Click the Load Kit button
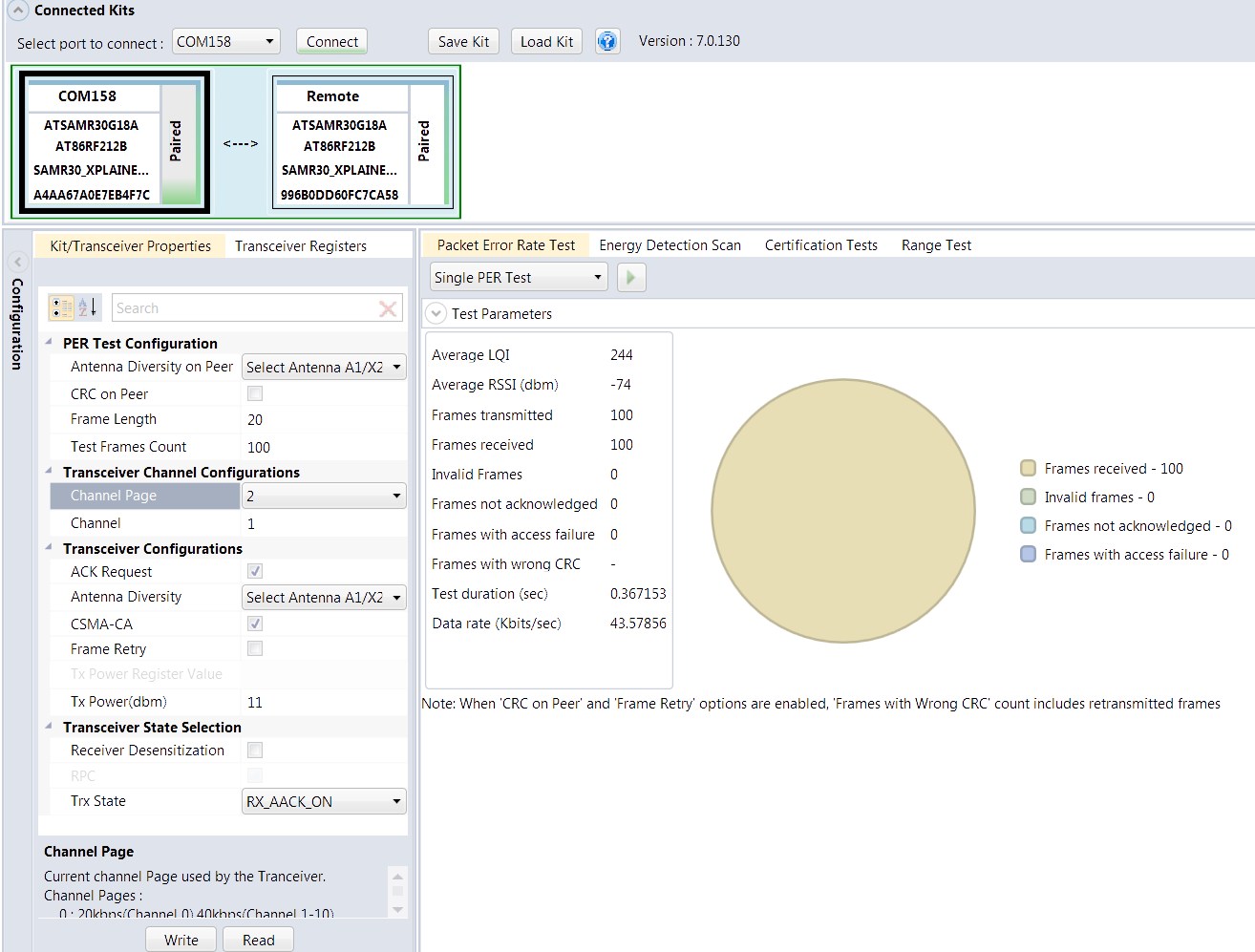The height and width of the screenshot is (952, 1255). tap(546, 41)
